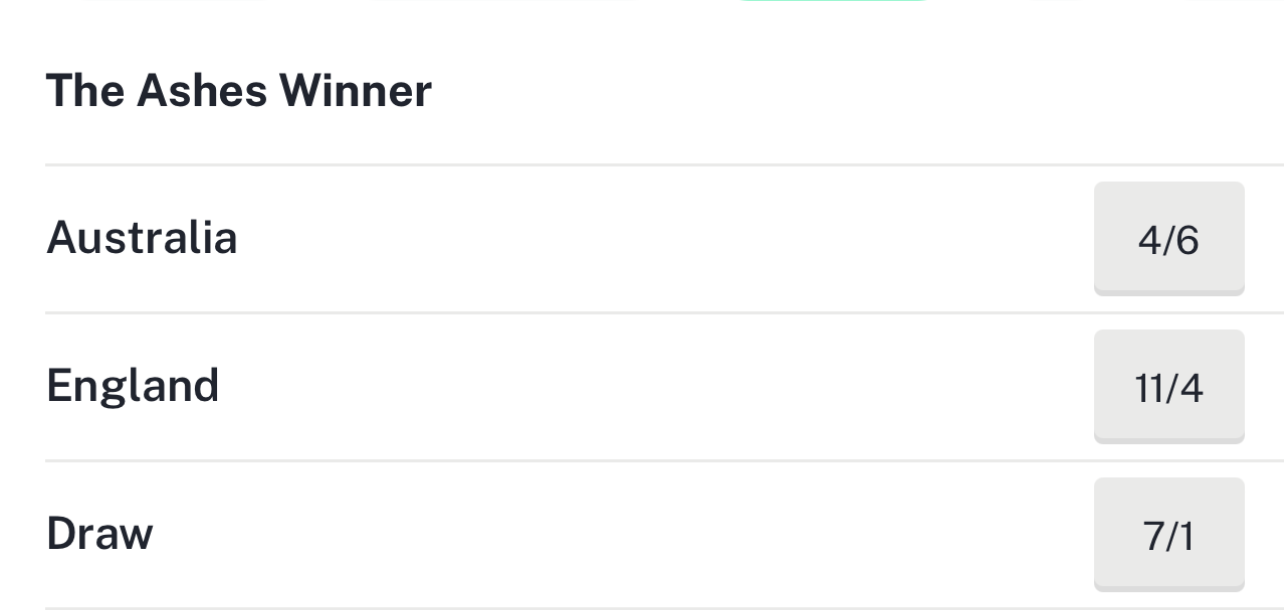Screen dimensions: 1284x610
Task: Pick the longest-priced 7/1 selection
Action: pos(1168,535)
